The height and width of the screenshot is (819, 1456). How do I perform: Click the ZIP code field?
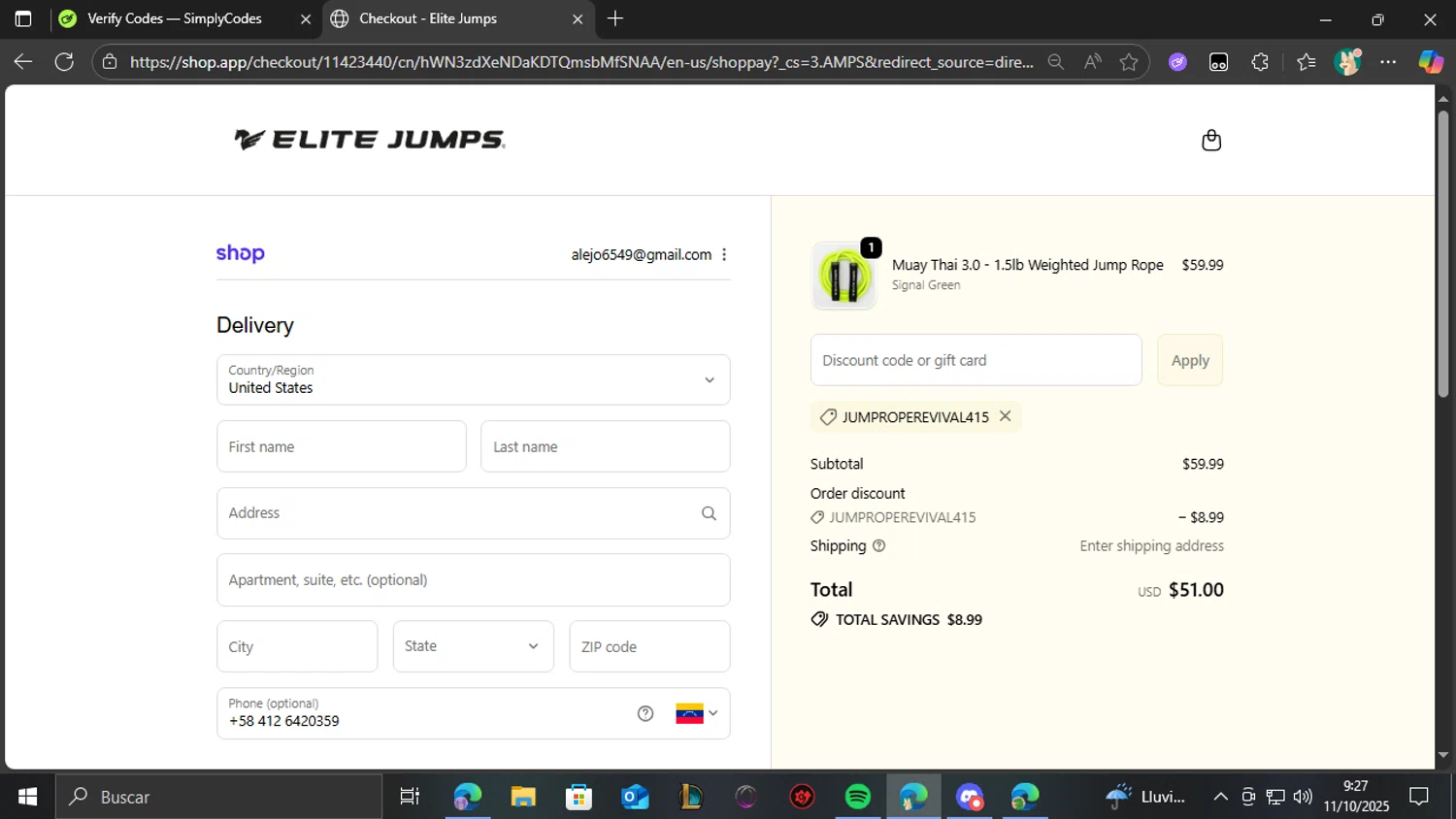649,646
